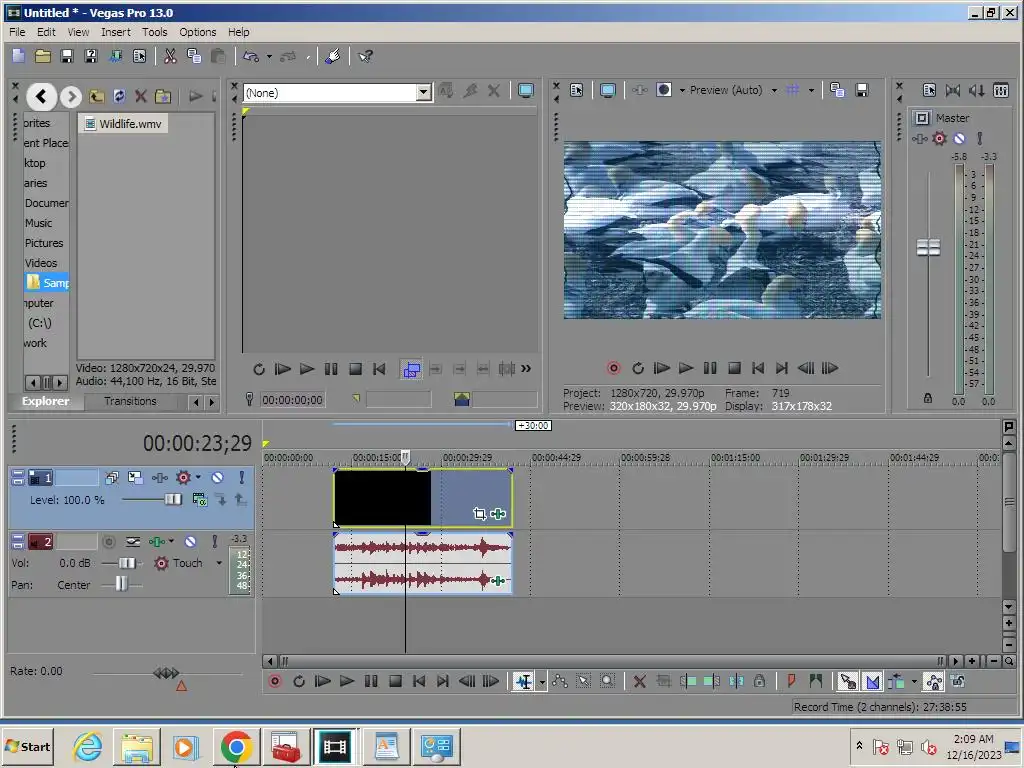Toggle loop playback on timeline transport

(299, 681)
